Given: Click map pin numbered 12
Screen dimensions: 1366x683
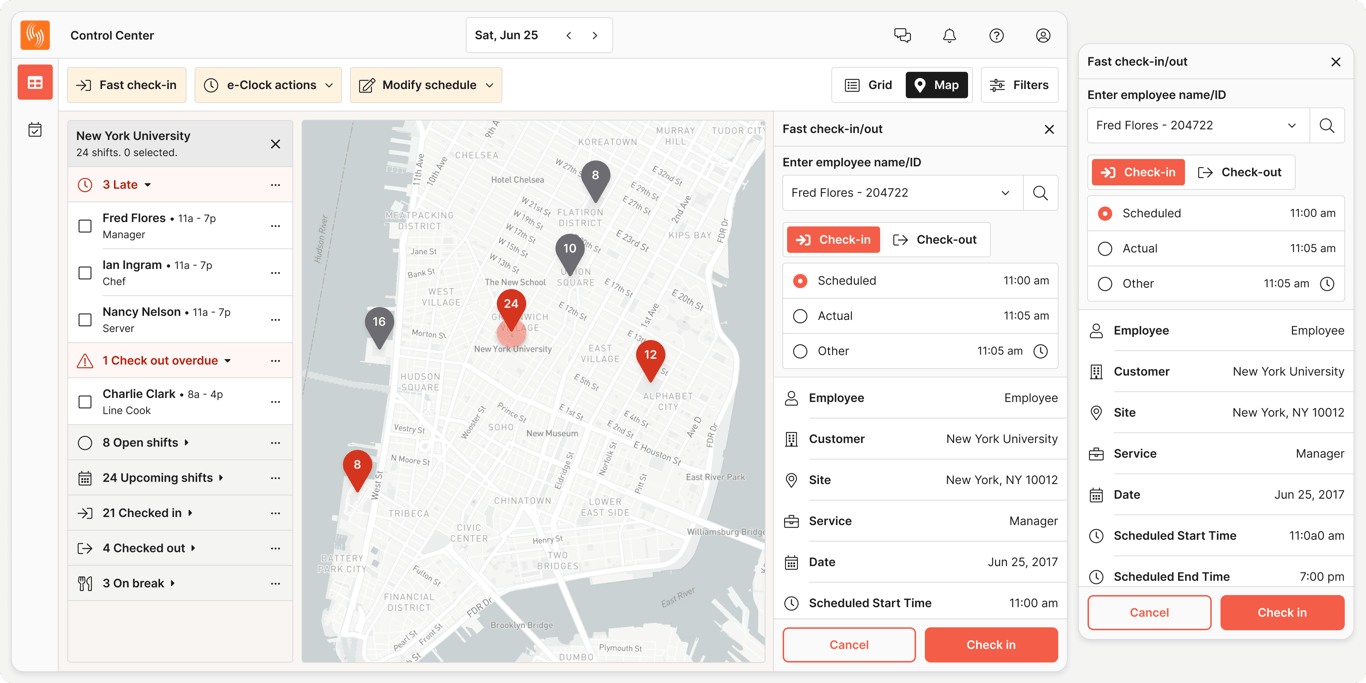Looking at the screenshot, I should (650, 359).
